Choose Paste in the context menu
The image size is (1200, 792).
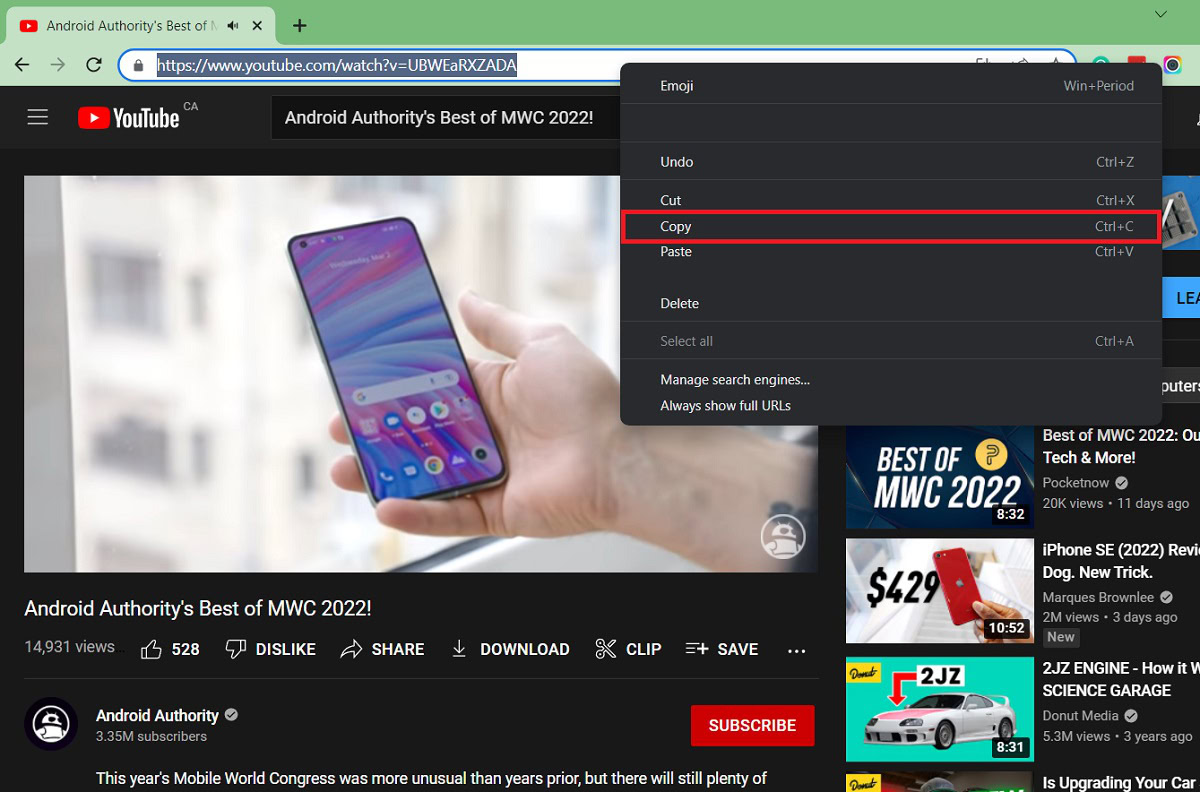point(676,252)
